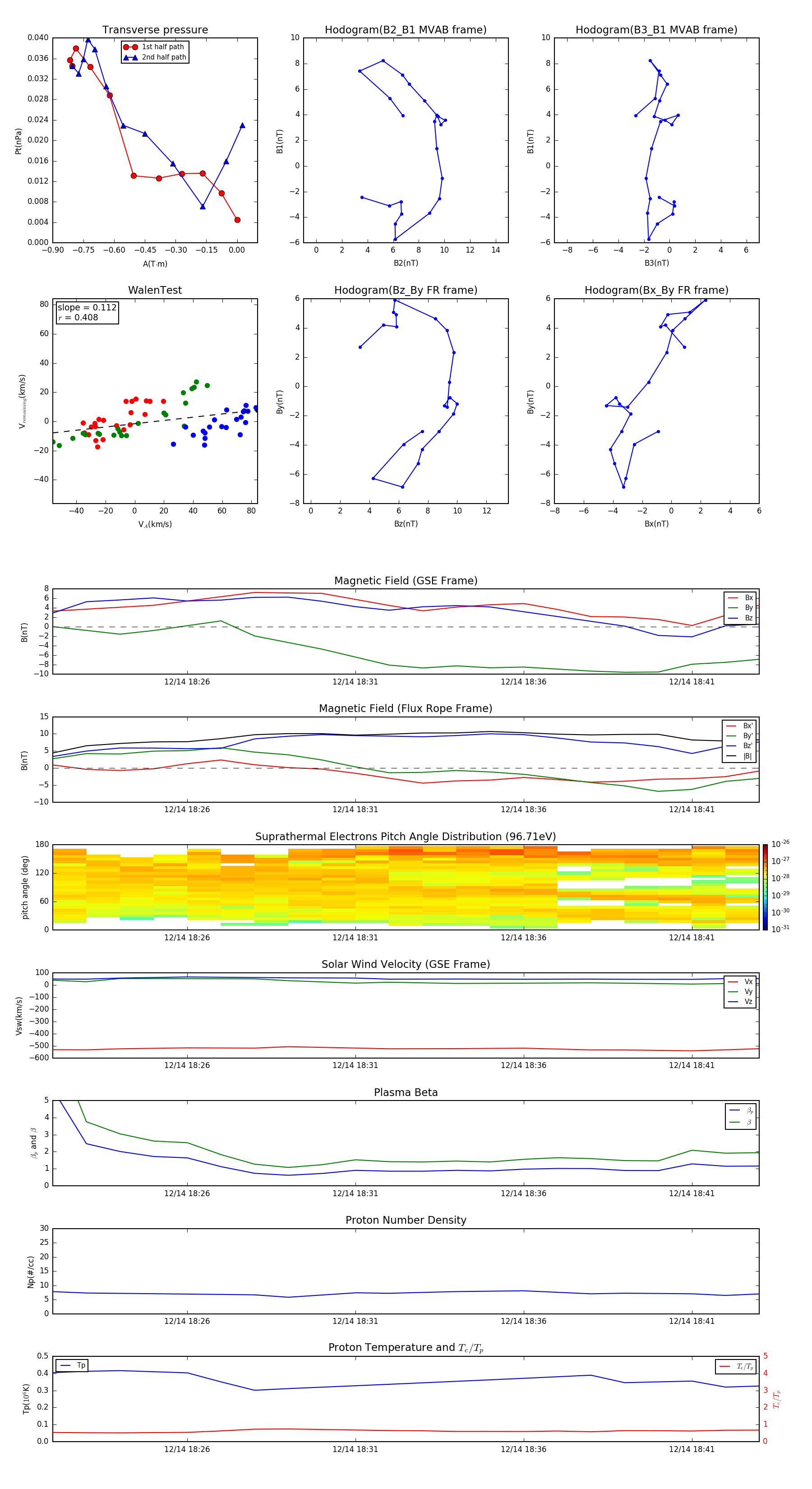Click '12/14 18:31' under Plasma Beta plot
Screen dimensions: 812x1489
pyautogui.click(x=355, y=1193)
